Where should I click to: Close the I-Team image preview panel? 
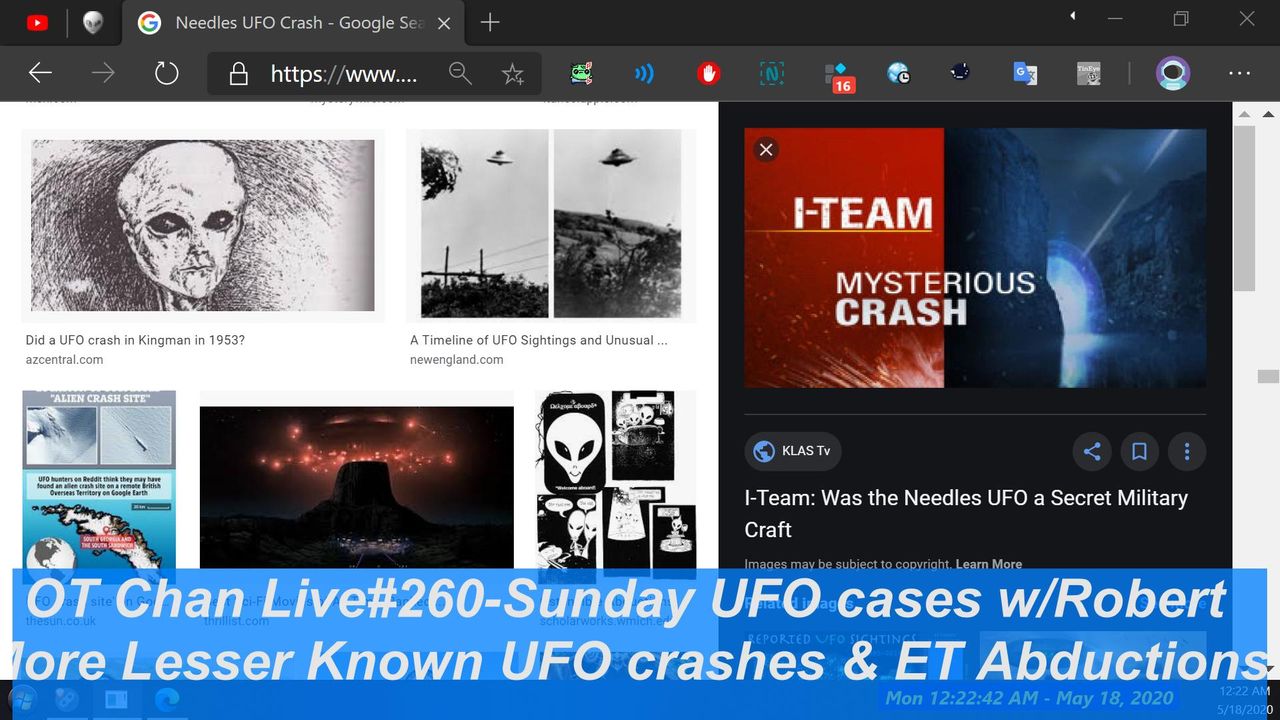point(766,150)
